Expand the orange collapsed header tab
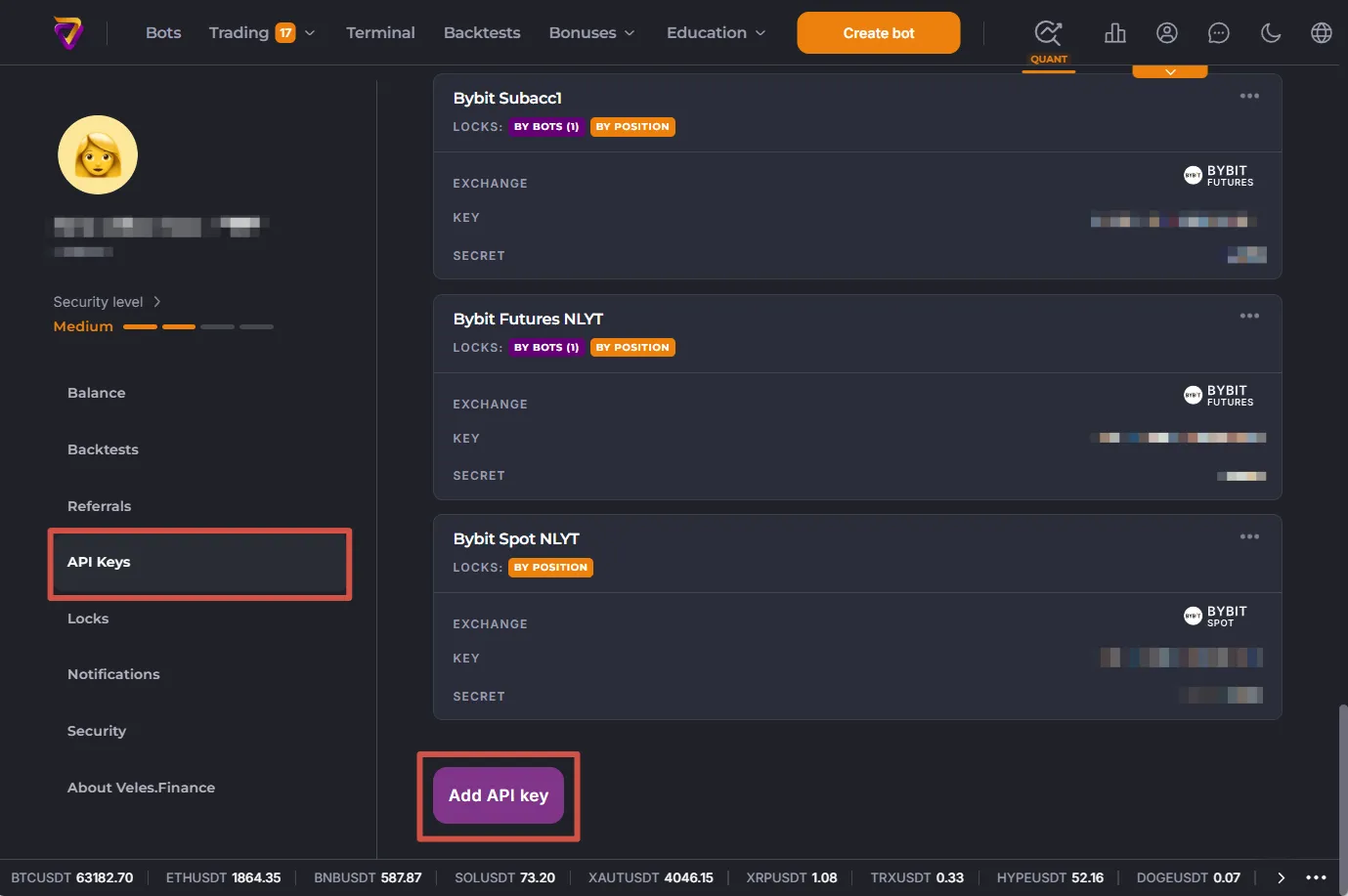Viewport: 1348px width, 896px height. 1170,71
